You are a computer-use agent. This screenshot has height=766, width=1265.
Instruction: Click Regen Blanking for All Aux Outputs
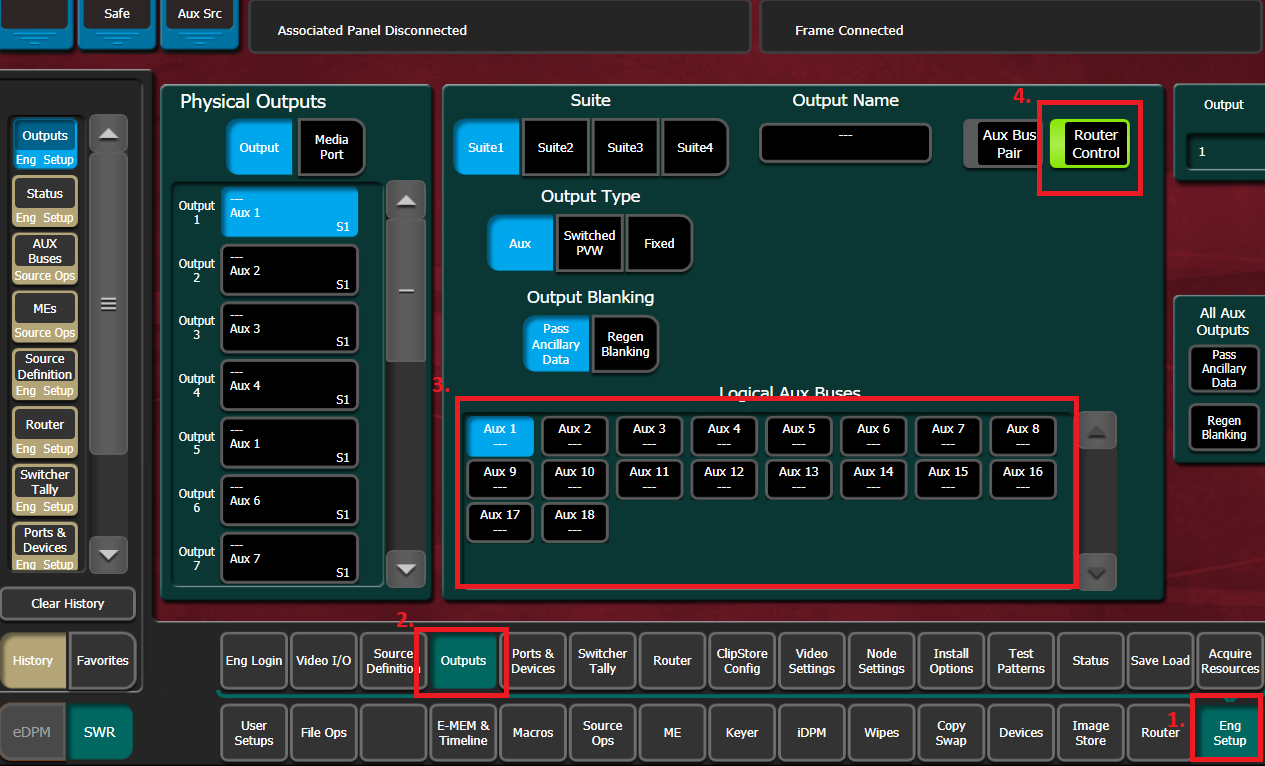click(x=1224, y=428)
